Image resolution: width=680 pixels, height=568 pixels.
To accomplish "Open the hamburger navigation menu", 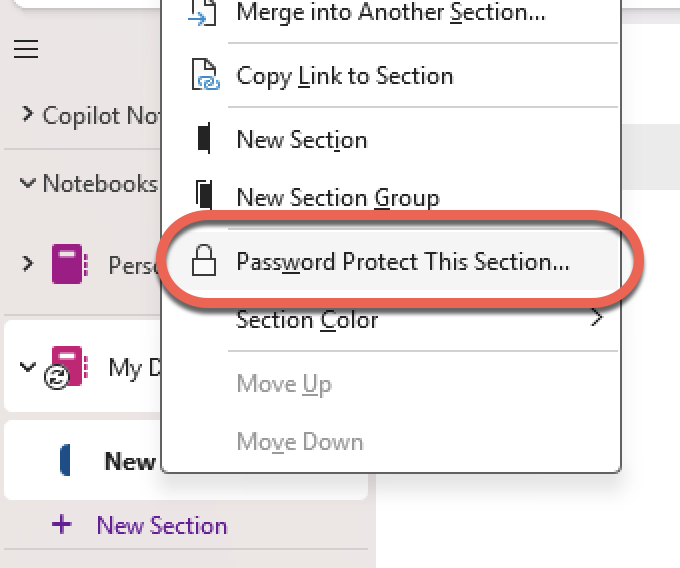I will click(26, 49).
